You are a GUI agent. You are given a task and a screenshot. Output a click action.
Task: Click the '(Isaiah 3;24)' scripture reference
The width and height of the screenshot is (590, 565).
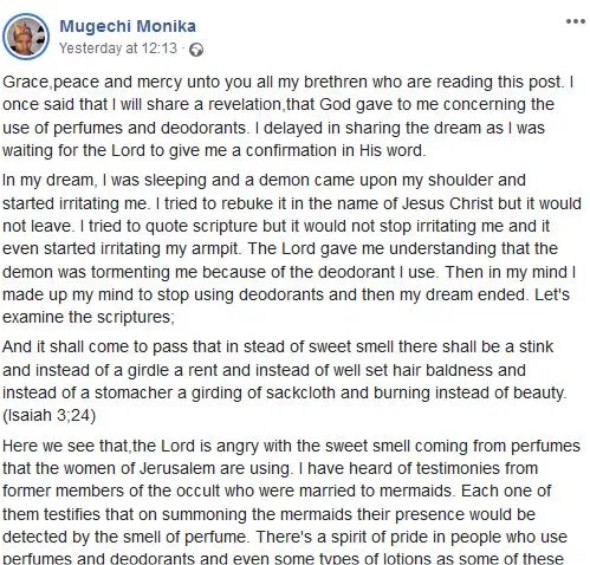tap(49, 415)
